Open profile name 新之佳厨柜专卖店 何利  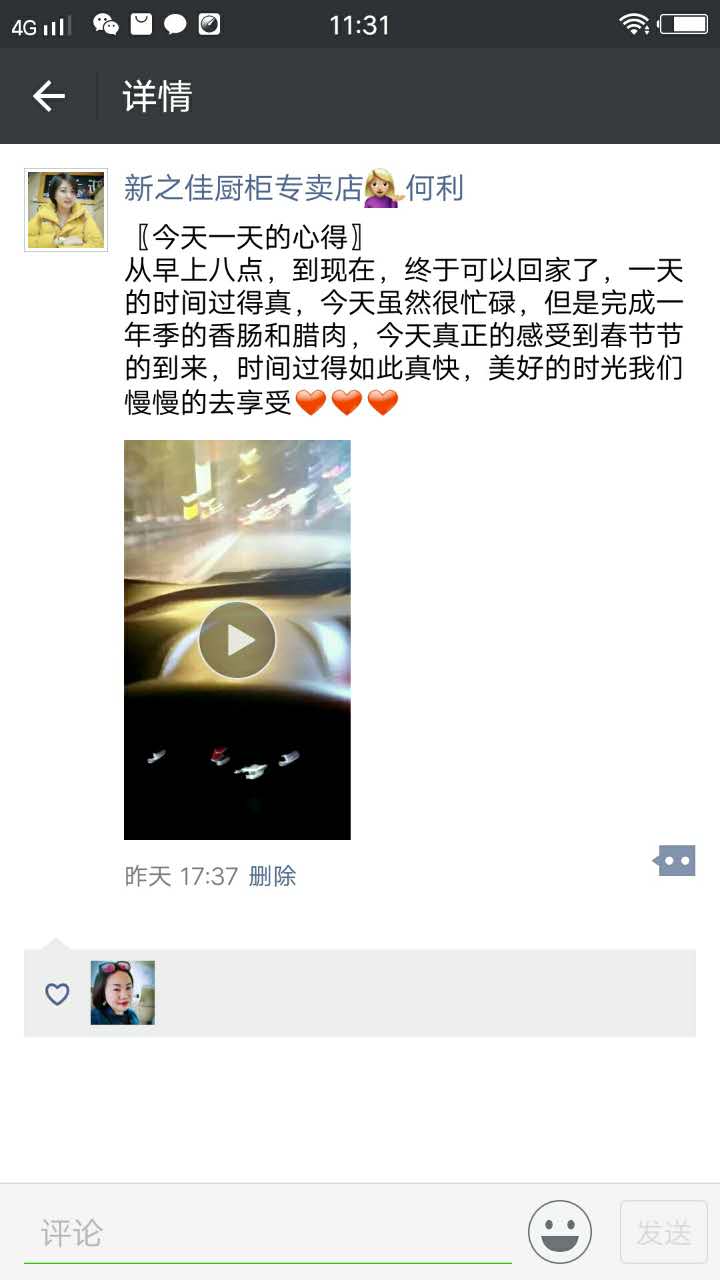pyautogui.click(x=294, y=187)
